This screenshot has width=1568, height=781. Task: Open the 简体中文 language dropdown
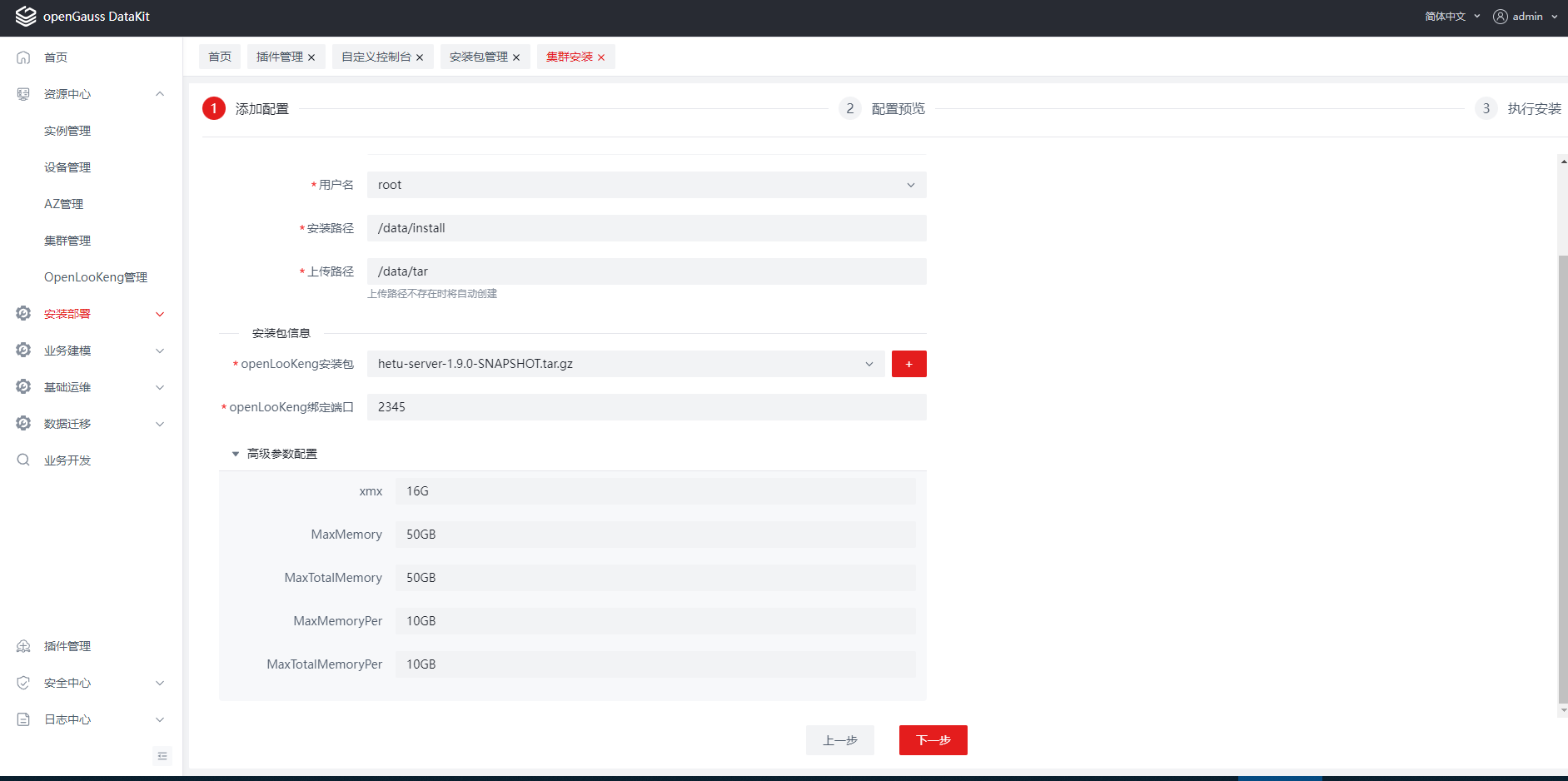(x=1451, y=17)
